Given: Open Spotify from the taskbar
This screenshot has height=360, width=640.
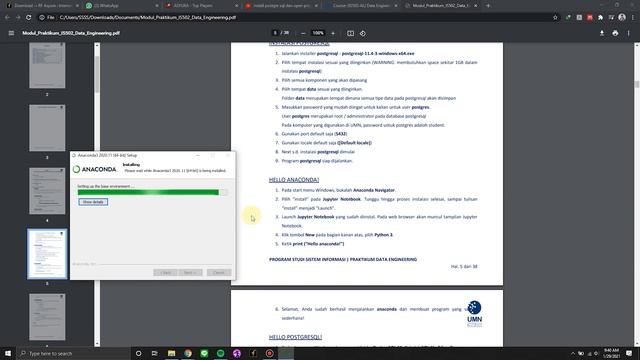Looking at the screenshot, I should tap(220, 353).
